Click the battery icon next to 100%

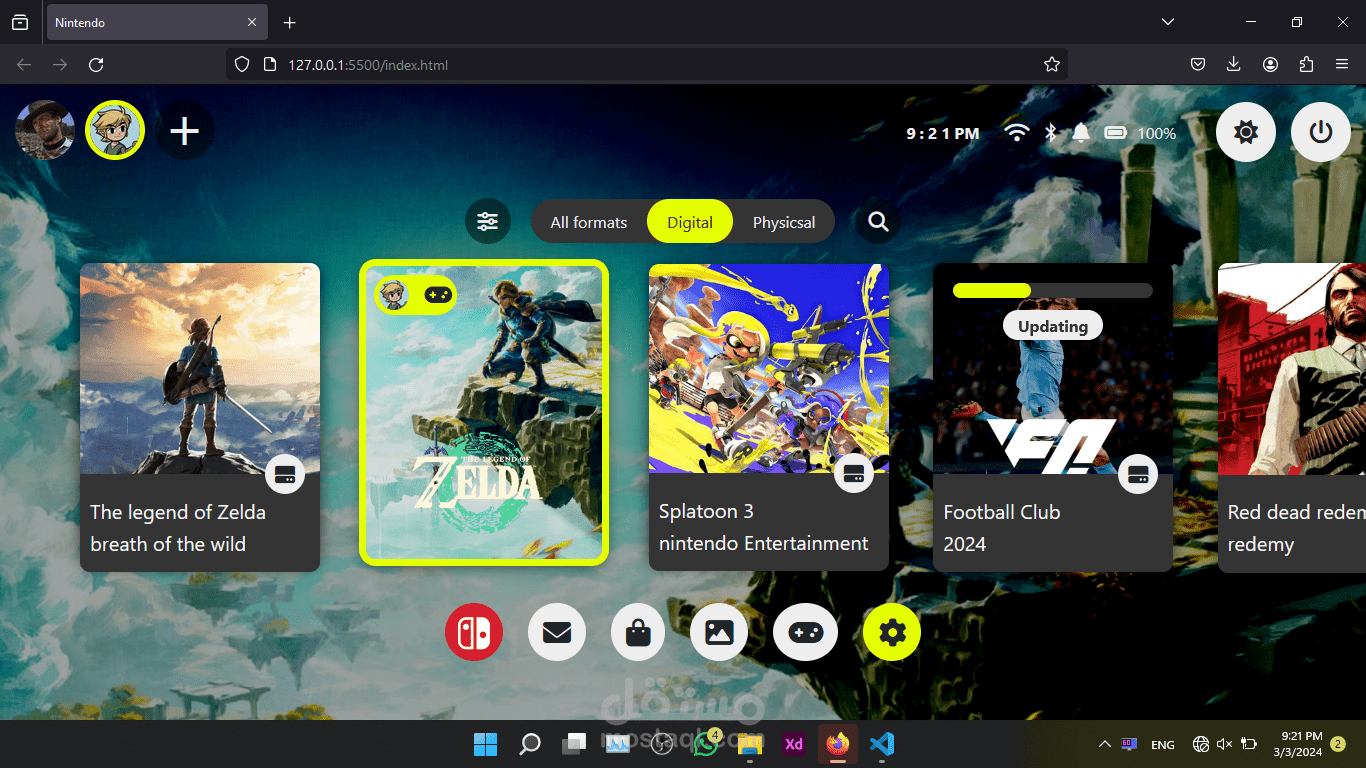[1116, 133]
